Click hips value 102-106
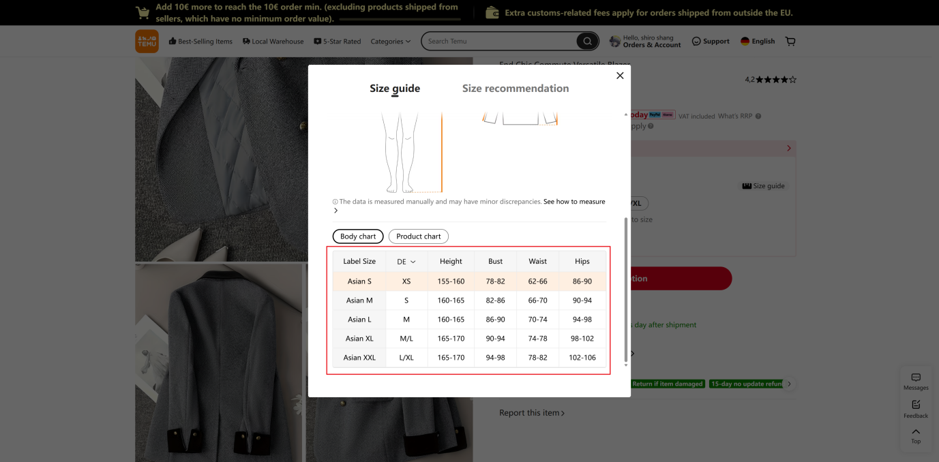Screen dimensions: 939x462 [x=583, y=358]
